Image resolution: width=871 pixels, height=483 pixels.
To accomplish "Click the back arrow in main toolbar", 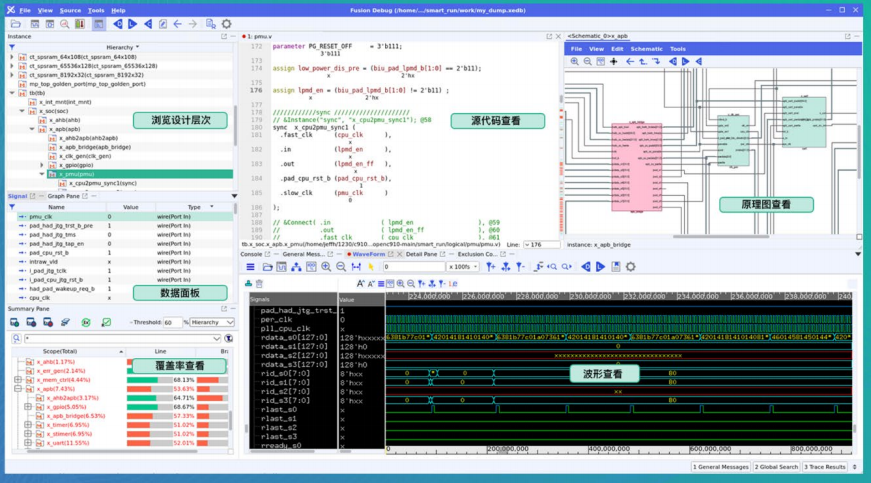I will [x=178, y=24].
